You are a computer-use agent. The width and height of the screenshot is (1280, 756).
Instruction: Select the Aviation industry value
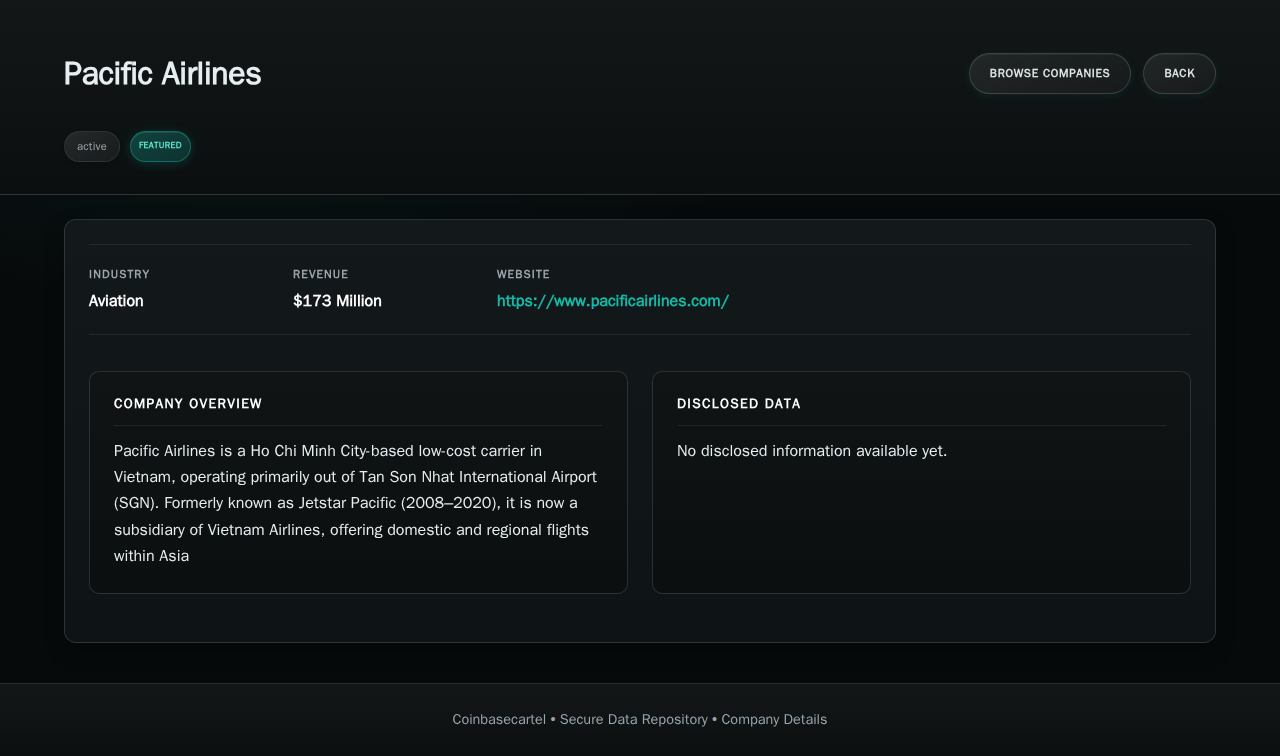click(116, 301)
